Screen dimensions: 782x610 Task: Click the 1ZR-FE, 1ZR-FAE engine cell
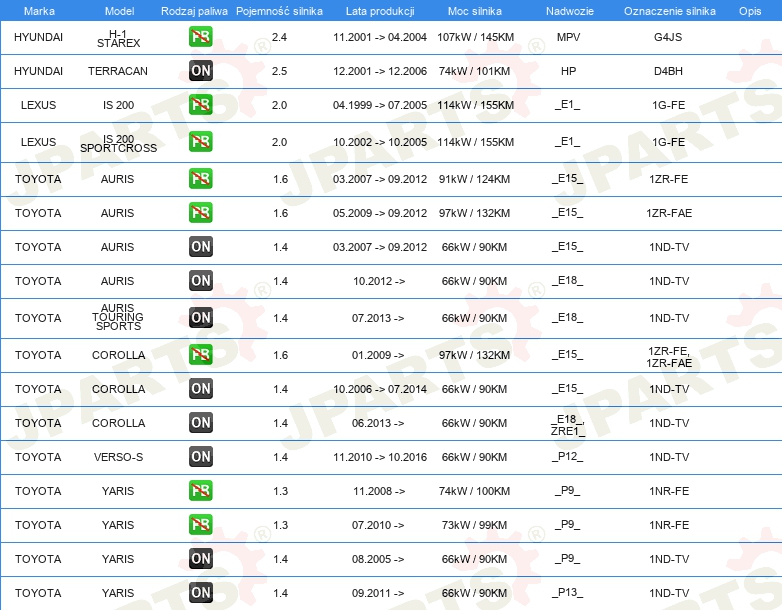click(x=669, y=357)
